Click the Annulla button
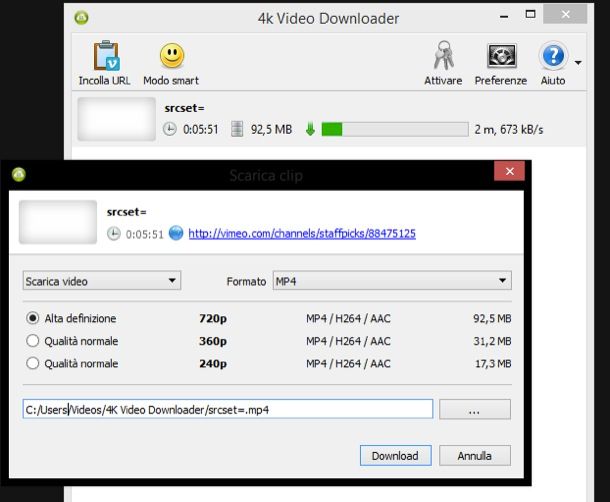Screen dimensions: 610x502 475,455
